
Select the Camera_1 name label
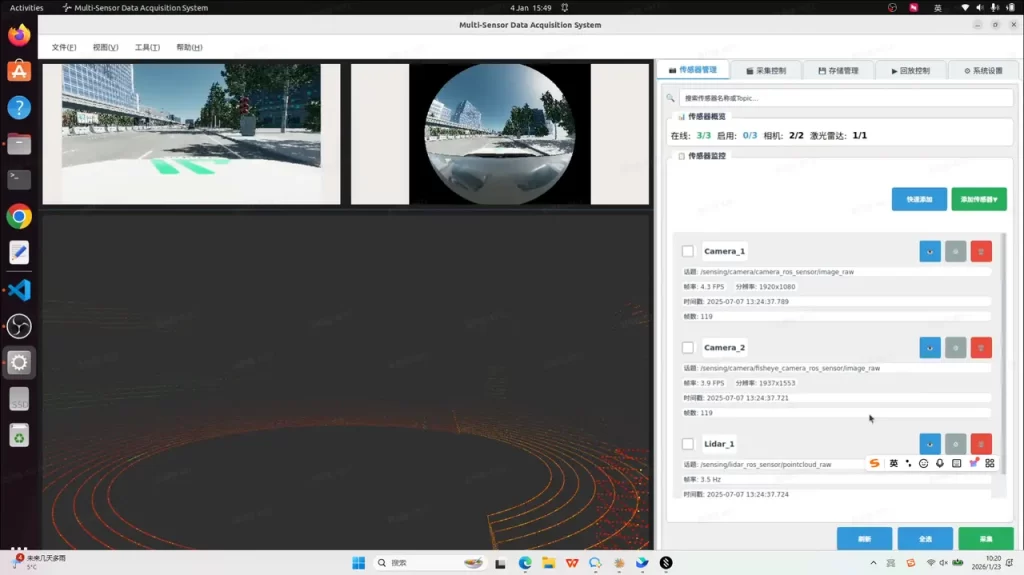click(x=724, y=251)
